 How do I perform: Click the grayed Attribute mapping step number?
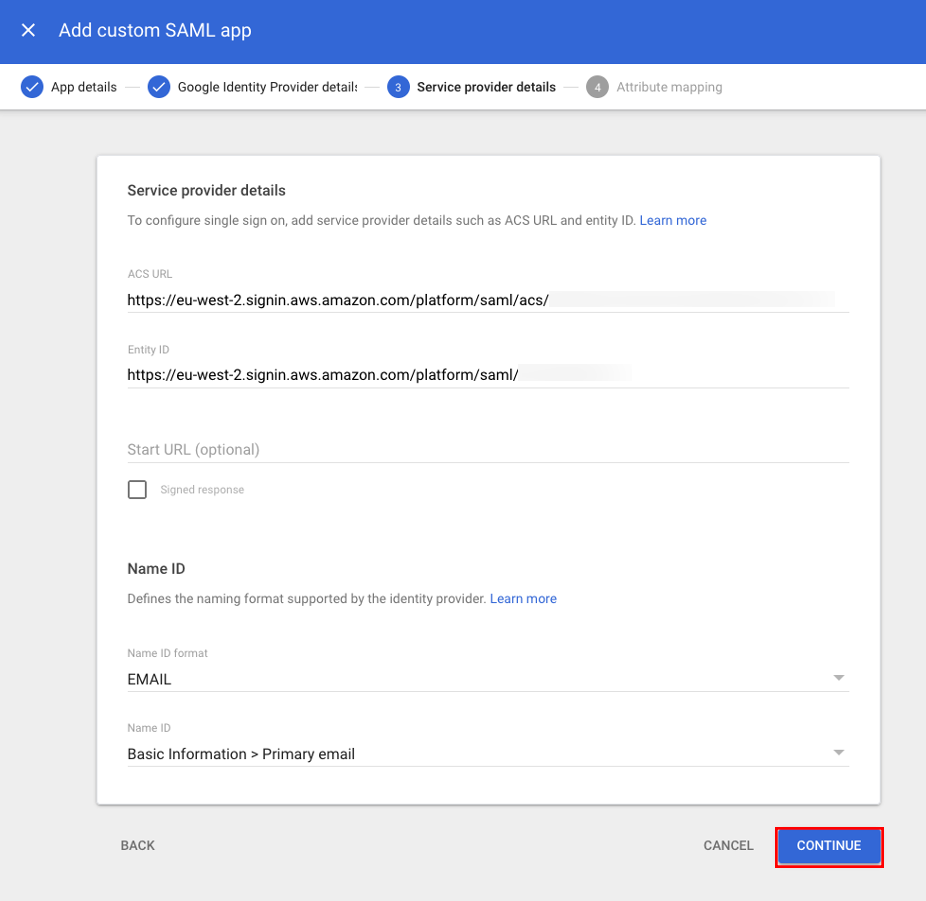(597, 87)
